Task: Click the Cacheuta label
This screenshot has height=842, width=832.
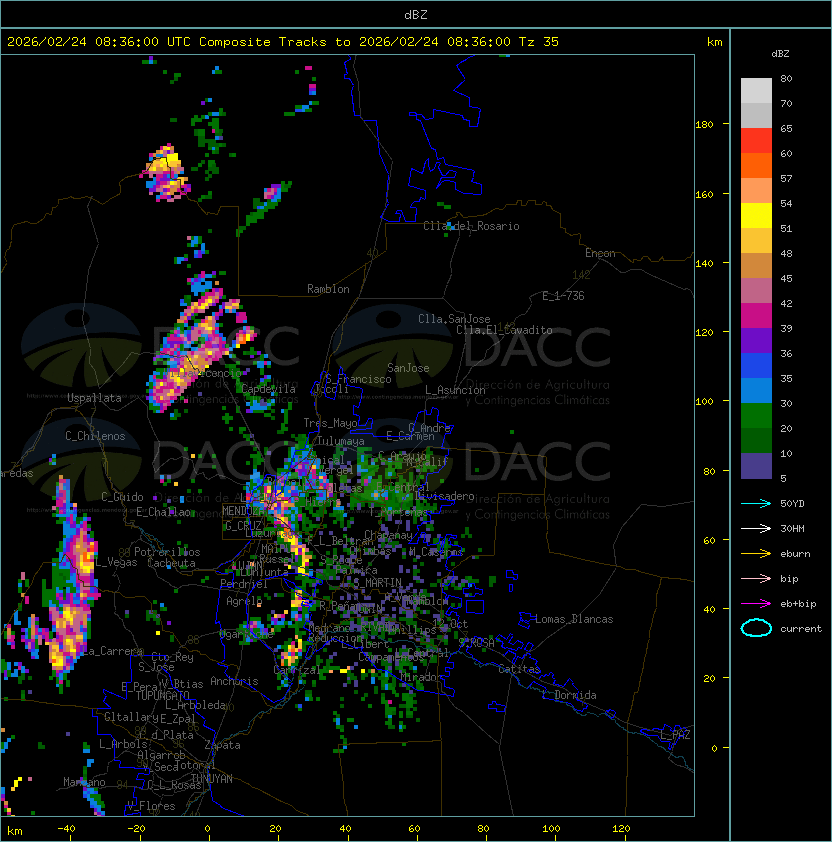Action: (x=171, y=563)
